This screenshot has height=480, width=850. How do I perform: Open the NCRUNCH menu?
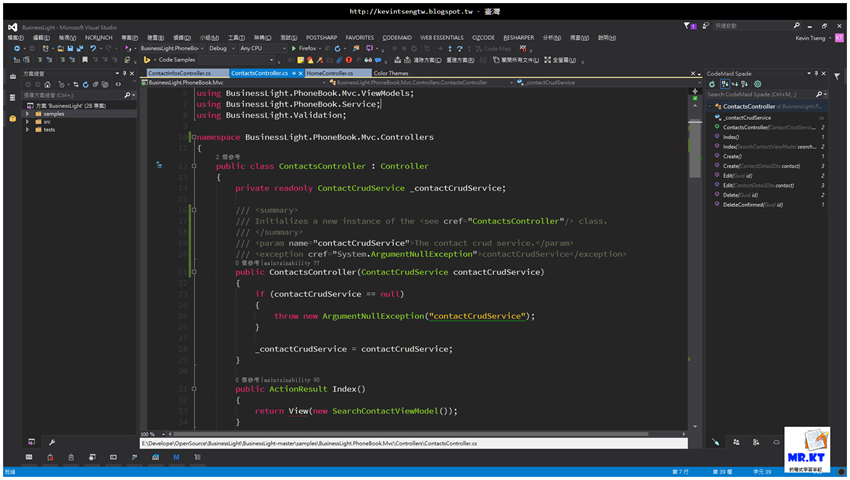(98, 38)
